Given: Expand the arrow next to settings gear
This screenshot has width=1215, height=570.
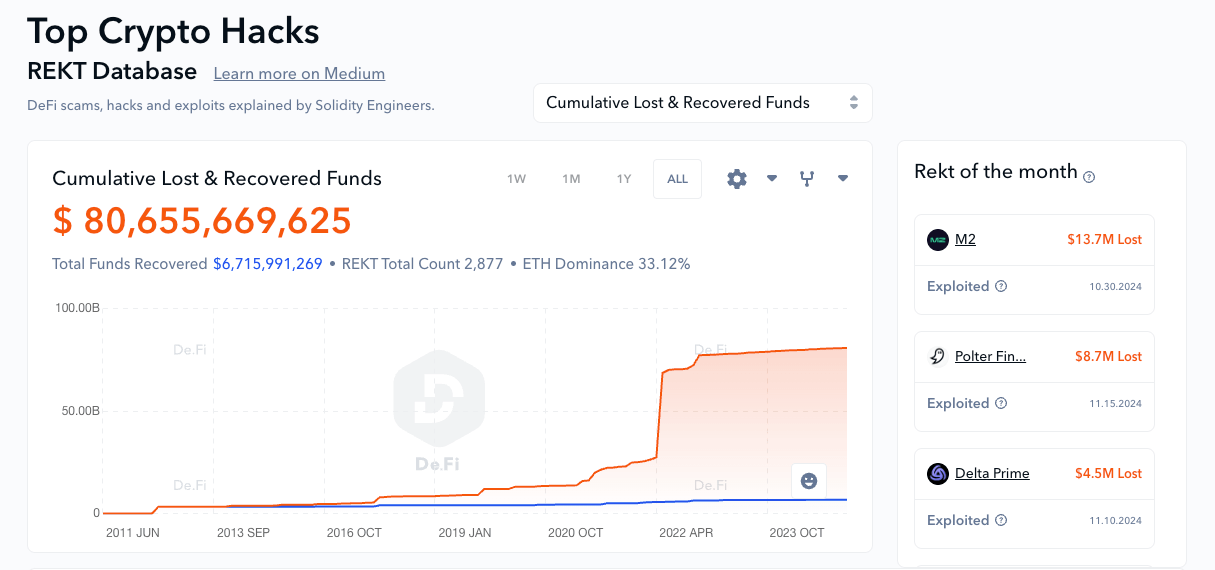Looking at the screenshot, I should pyautogui.click(x=772, y=179).
